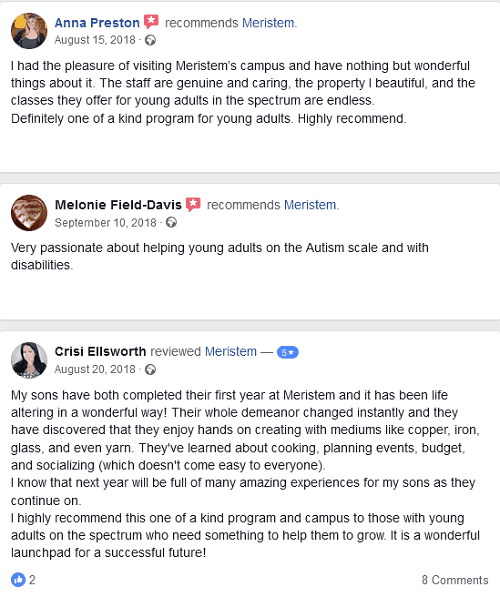Screen dimensions: 500x597
Task: Open the September 10, 2018 timestamp
Action: click(105, 222)
